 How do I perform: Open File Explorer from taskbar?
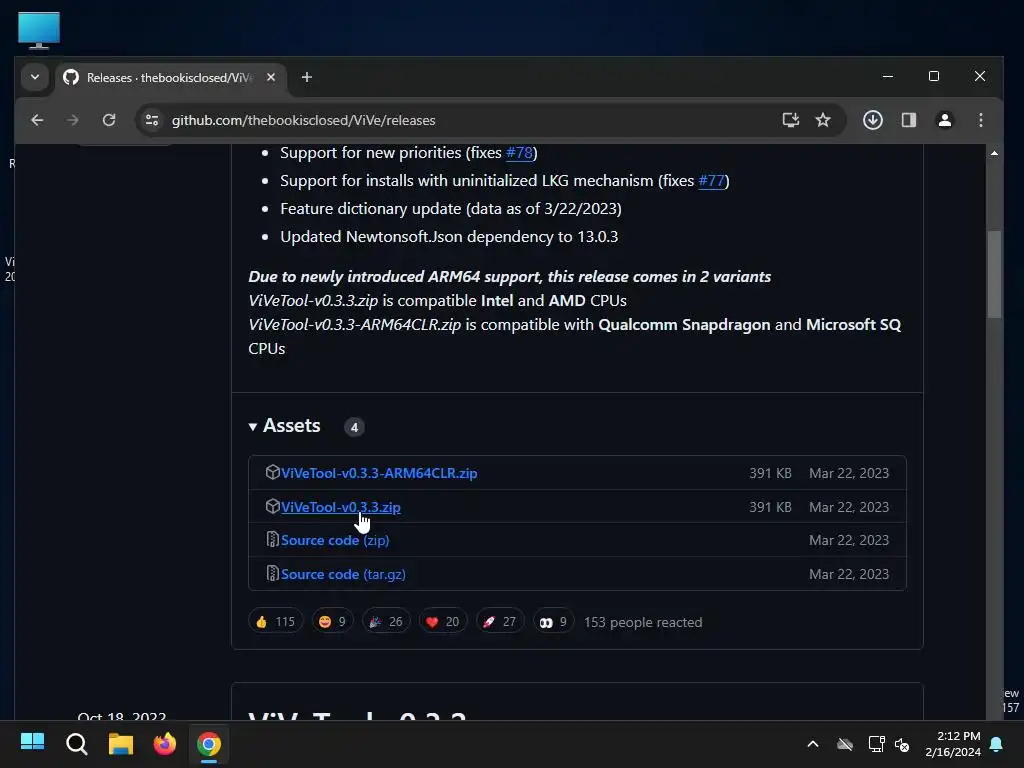(x=121, y=743)
